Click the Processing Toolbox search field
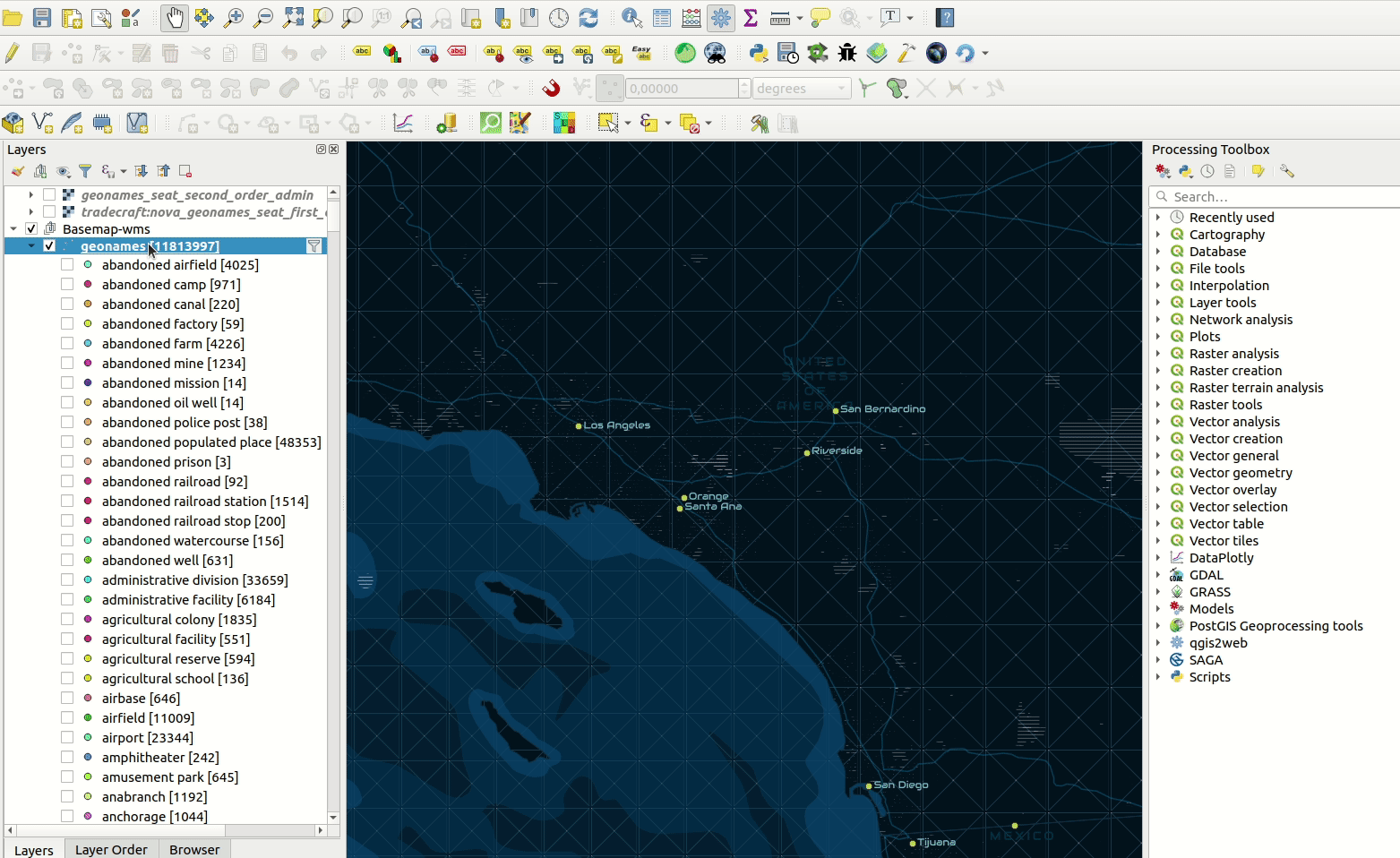The height and width of the screenshot is (858, 1400). pyautogui.click(x=1272, y=196)
